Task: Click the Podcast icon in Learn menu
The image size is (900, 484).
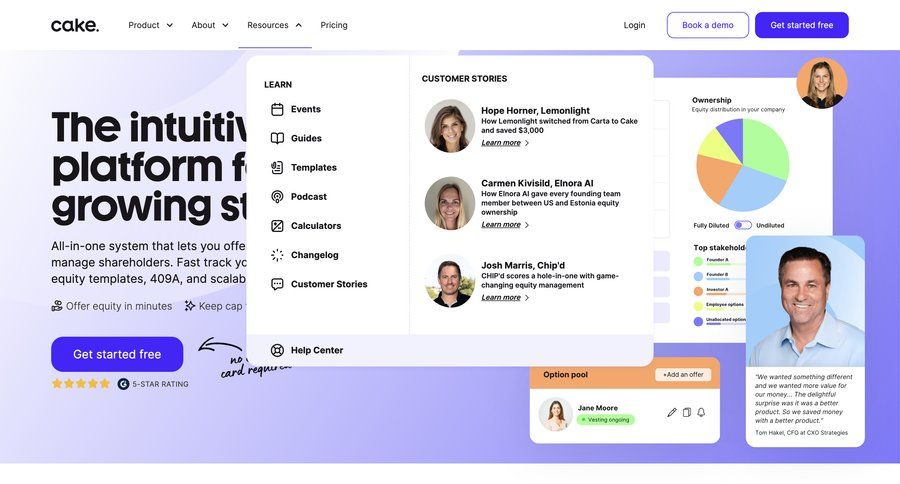Action: tap(277, 197)
